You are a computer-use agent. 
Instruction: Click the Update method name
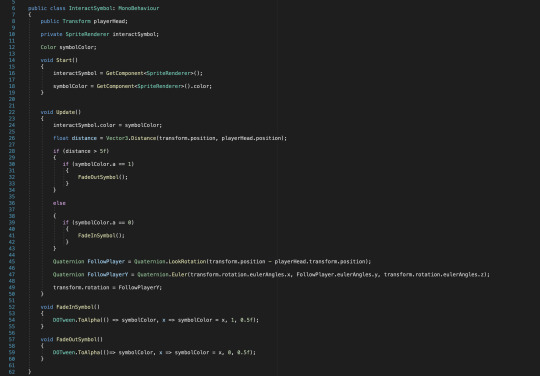(65, 112)
